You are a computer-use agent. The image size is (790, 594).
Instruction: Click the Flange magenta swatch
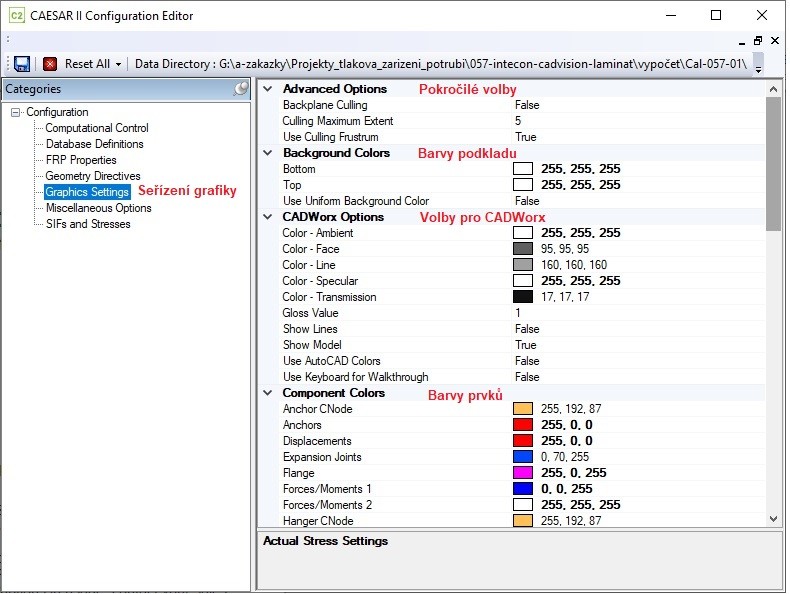pos(523,473)
